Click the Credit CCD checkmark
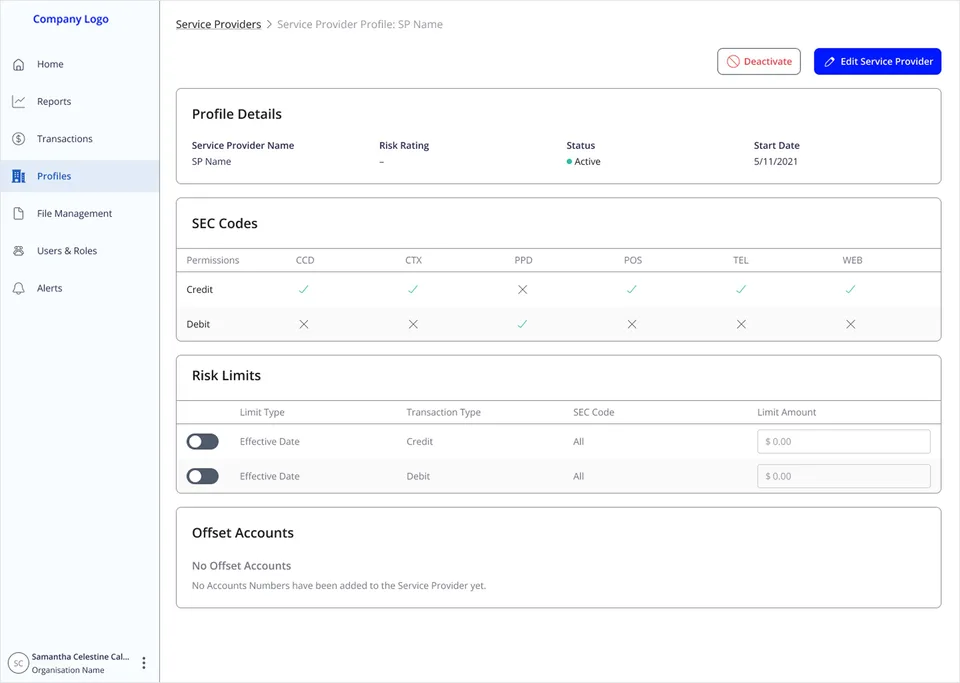The height and width of the screenshot is (683, 960). pyautogui.click(x=304, y=289)
